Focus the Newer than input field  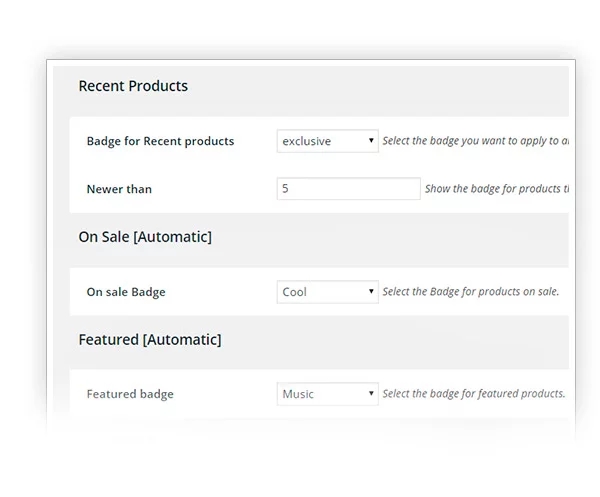349,189
